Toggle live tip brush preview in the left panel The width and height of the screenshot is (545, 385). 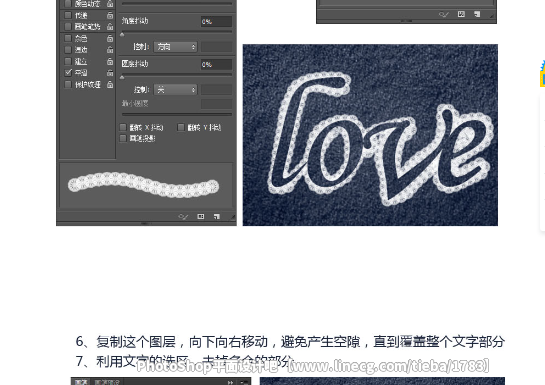tap(183, 216)
